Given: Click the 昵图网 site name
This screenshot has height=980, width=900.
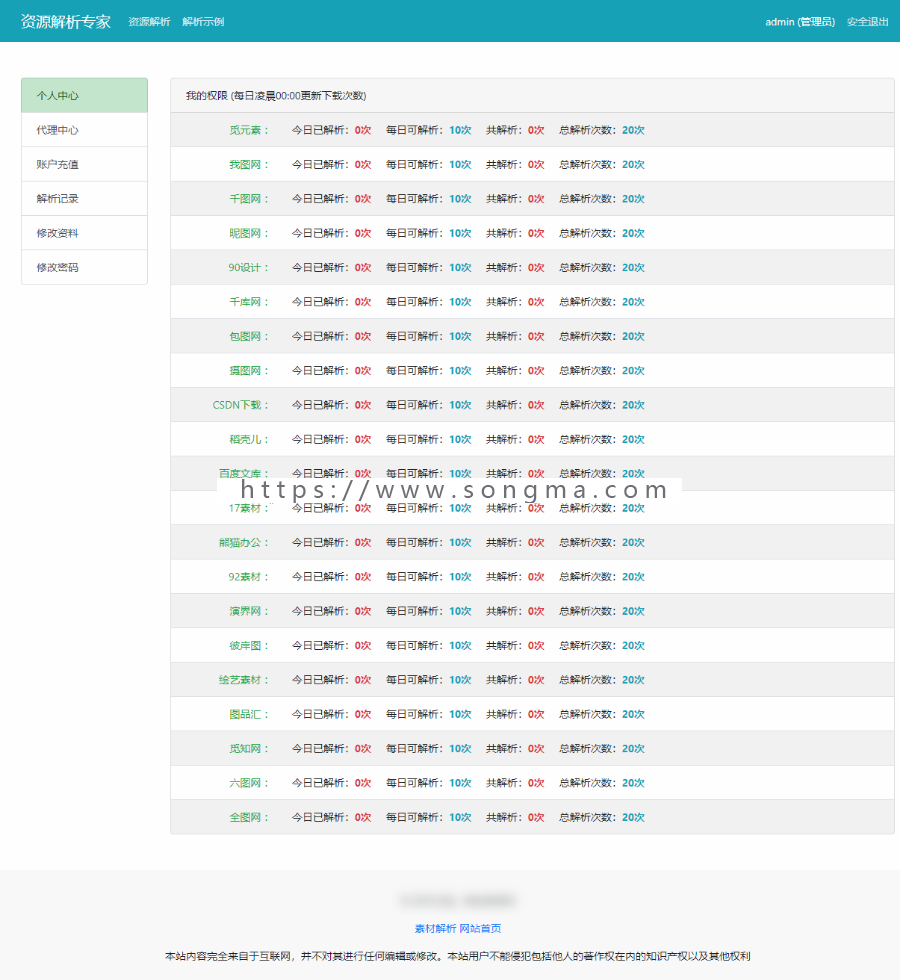Looking at the screenshot, I should click(x=249, y=233).
